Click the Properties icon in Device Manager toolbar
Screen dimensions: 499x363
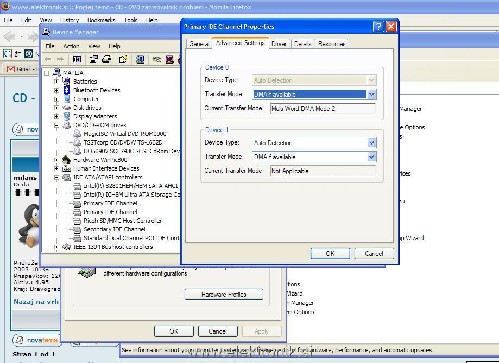[x=94, y=59]
